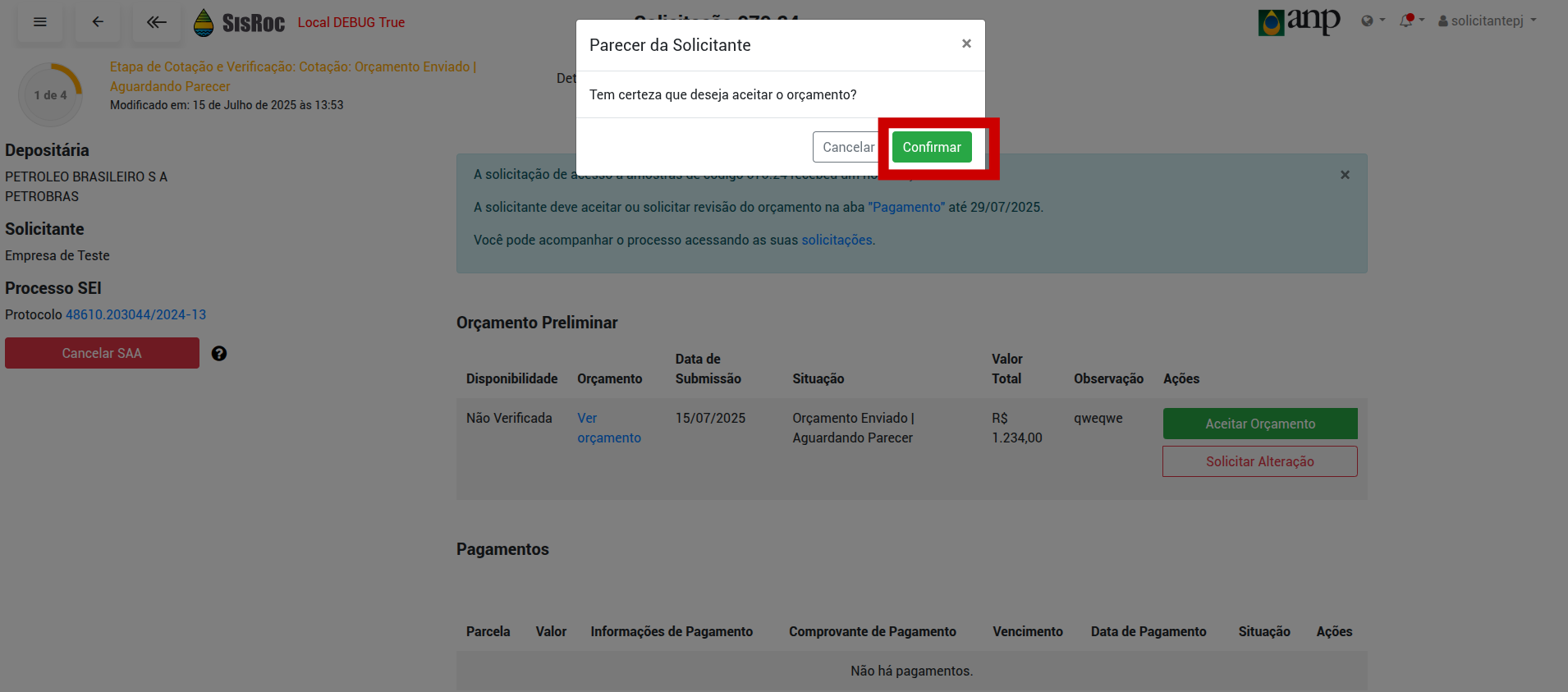Follow the solicitações link in the alert
The height and width of the screenshot is (692, 1568).
[837, 240]
